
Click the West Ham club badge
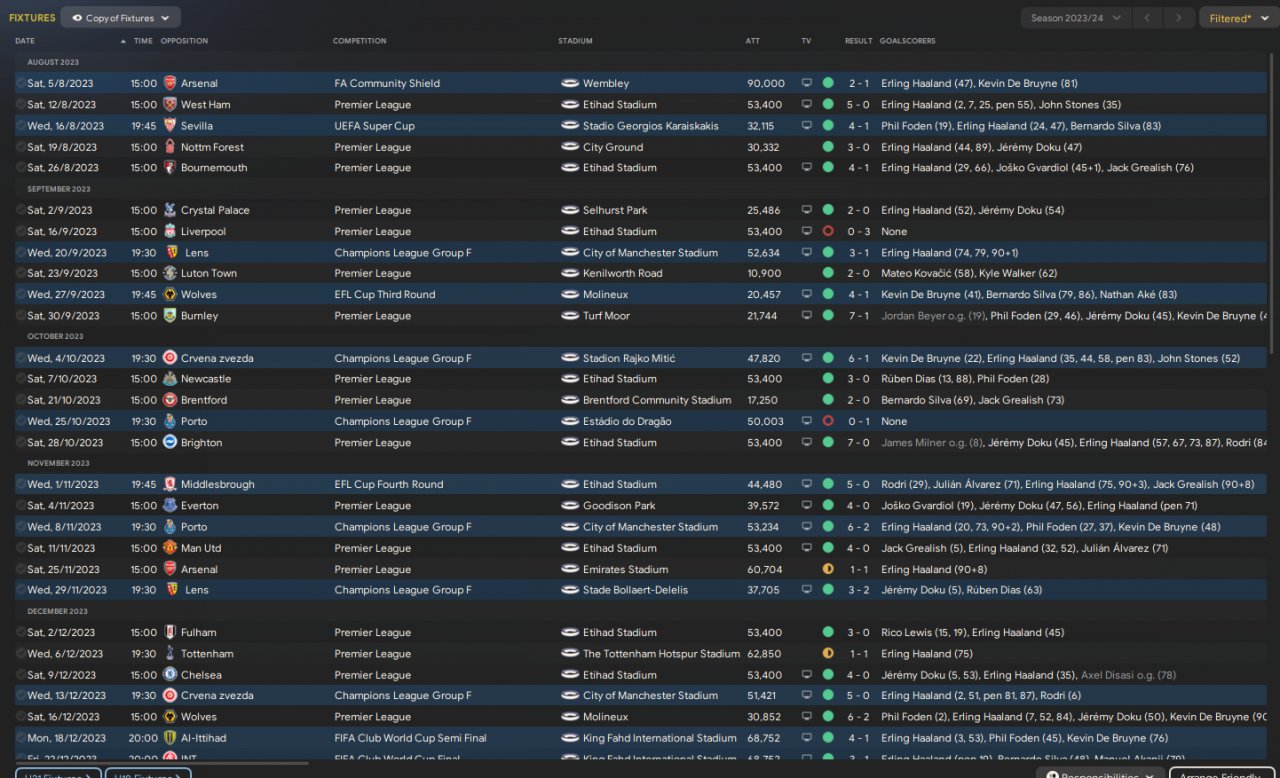(170, 104)
